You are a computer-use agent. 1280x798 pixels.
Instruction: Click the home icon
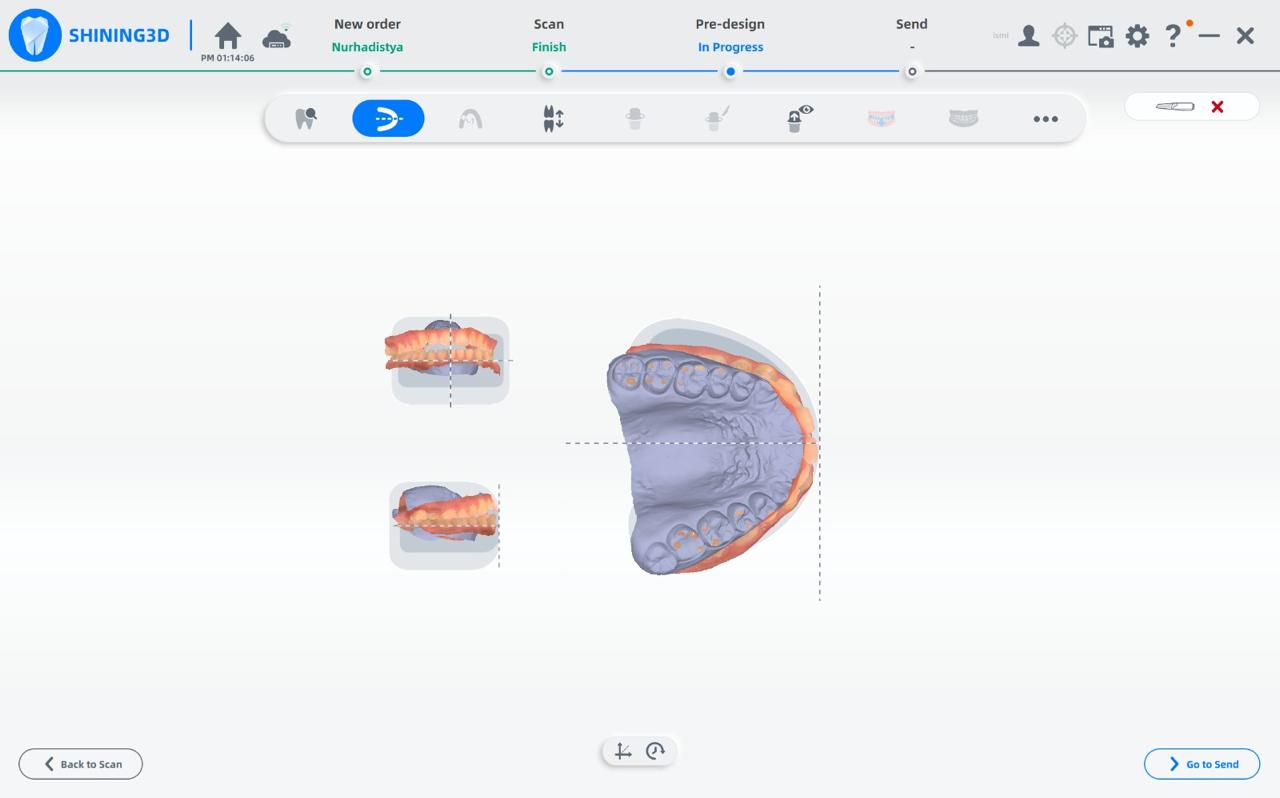(x=228, y=36)
